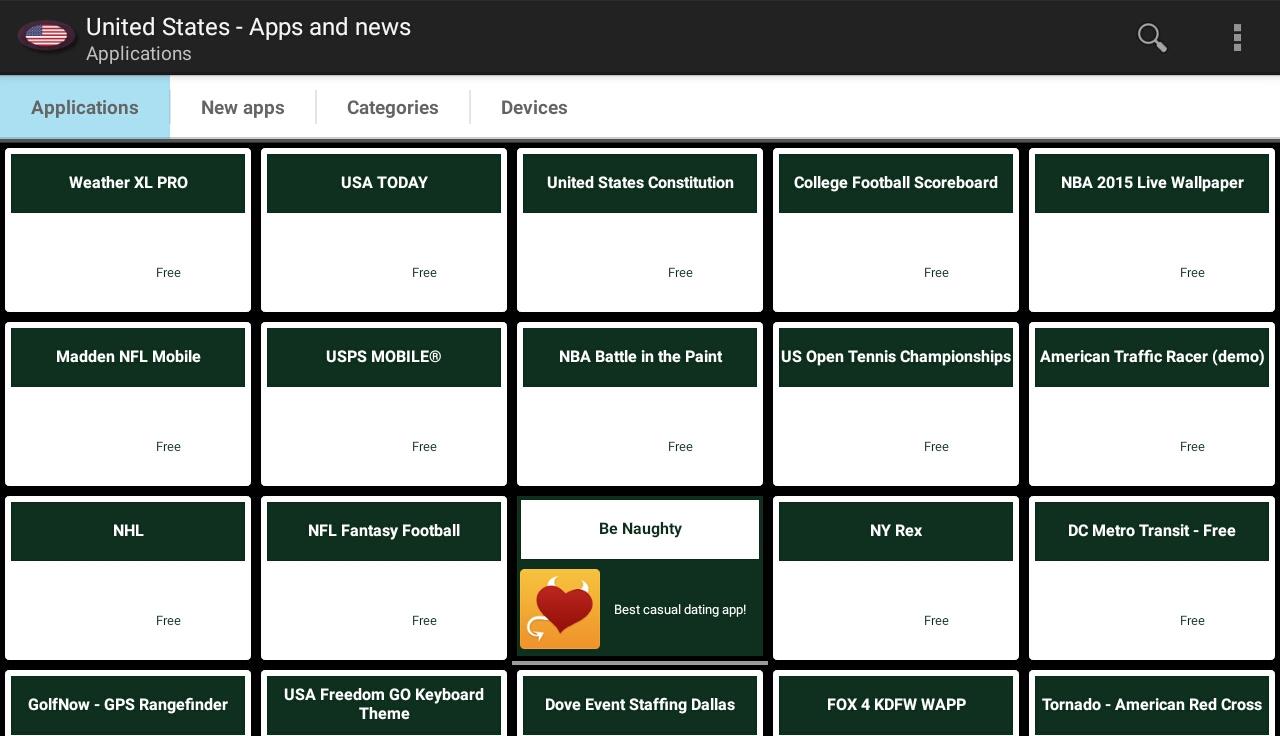Switch to the New apps tab
1280x736 pixels.
tap(243, 107)
